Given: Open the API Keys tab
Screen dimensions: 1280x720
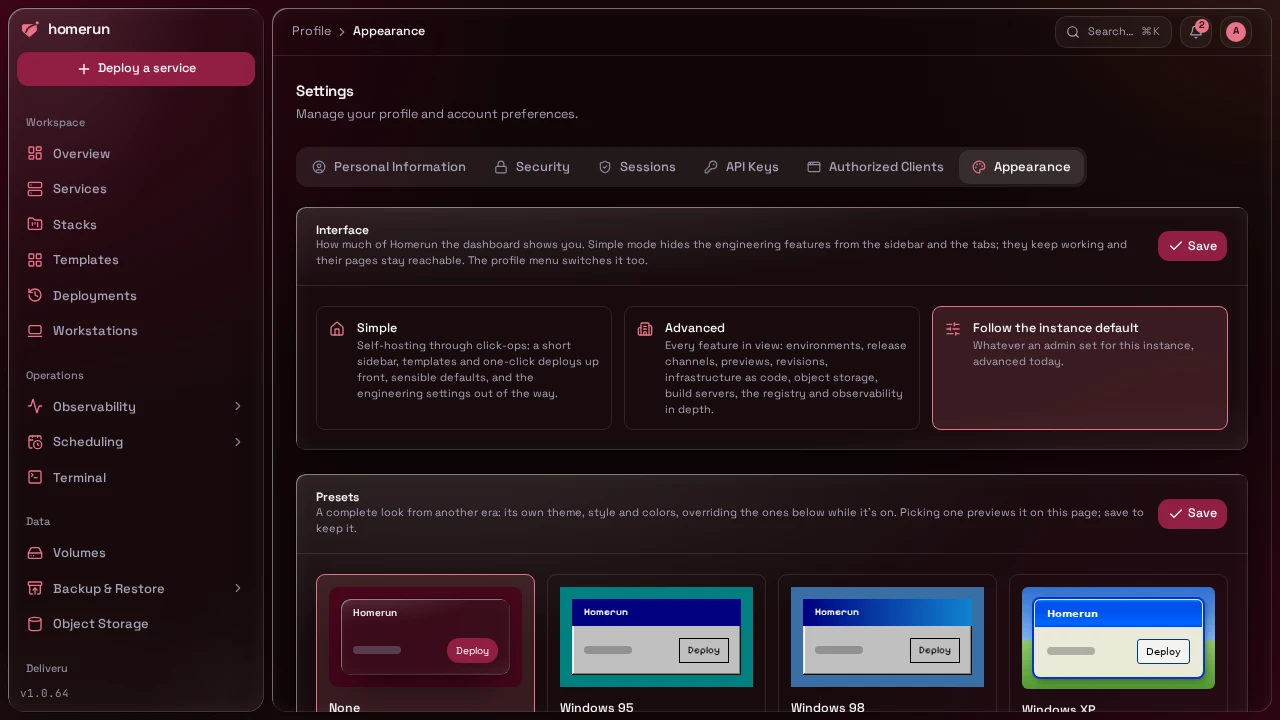Looking at the screenshot, I should point(741,167).
